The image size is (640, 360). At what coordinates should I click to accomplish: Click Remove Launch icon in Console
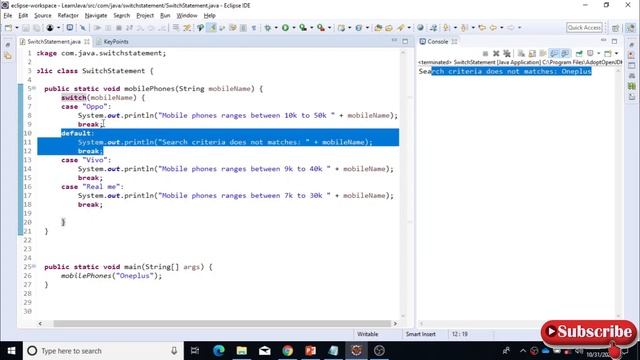pos(496,53)
